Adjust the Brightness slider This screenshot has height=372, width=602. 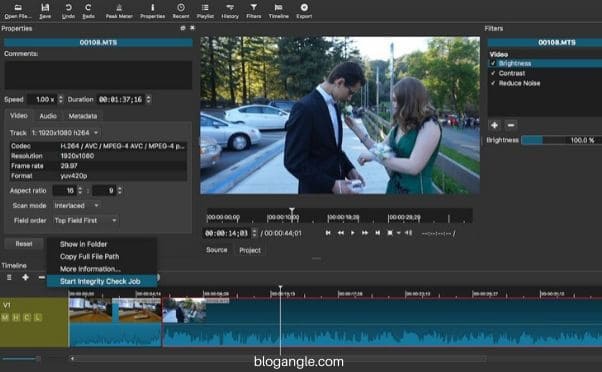[561, 140]
